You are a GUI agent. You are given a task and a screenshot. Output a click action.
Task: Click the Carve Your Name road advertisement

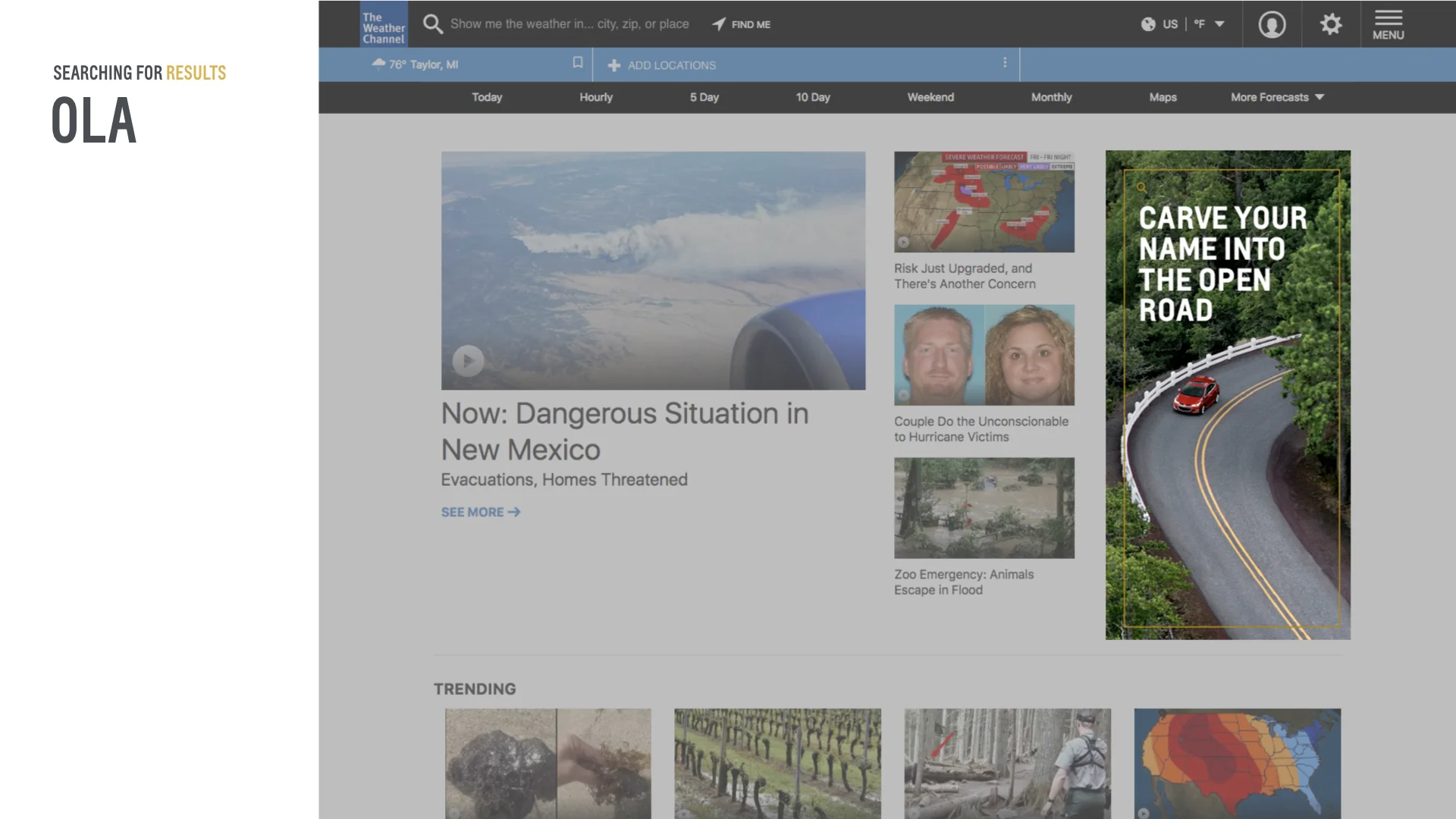[1227, 394]
